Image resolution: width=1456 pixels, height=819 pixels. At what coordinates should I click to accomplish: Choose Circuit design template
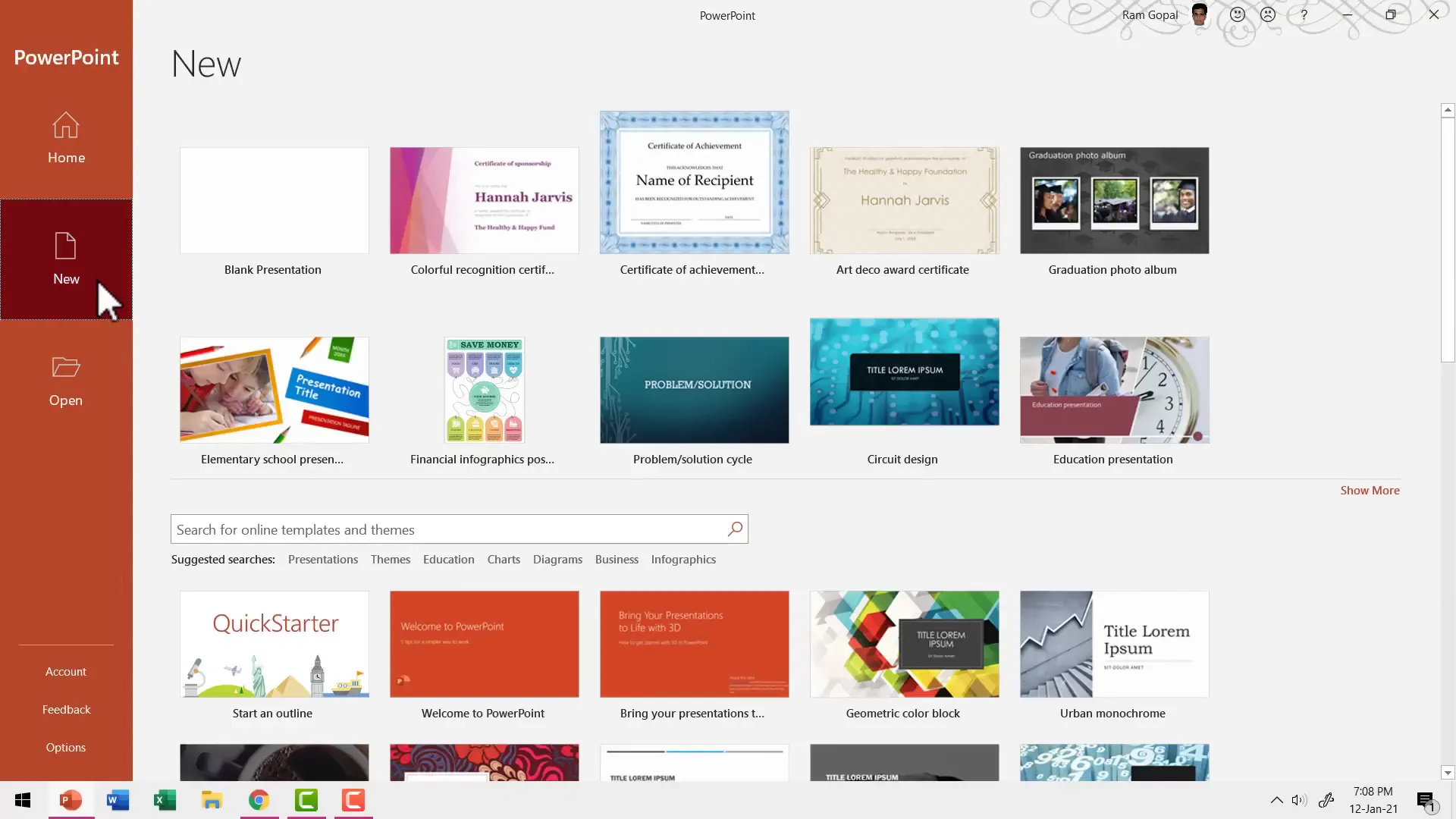point(904,372)
